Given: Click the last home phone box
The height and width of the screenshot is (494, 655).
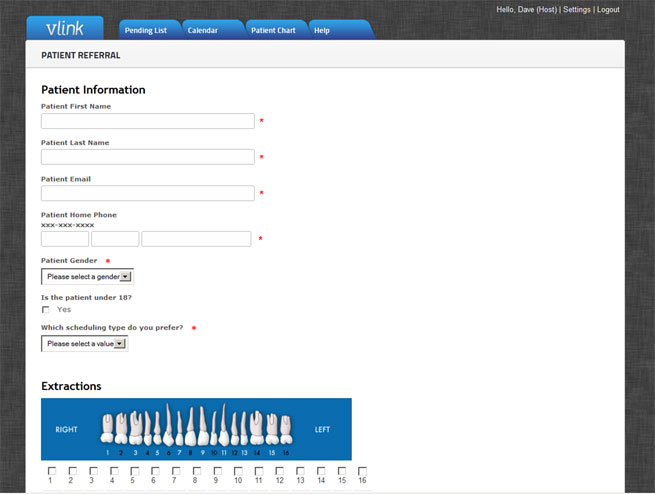Looking at the screenshot, I should point(196,239).
